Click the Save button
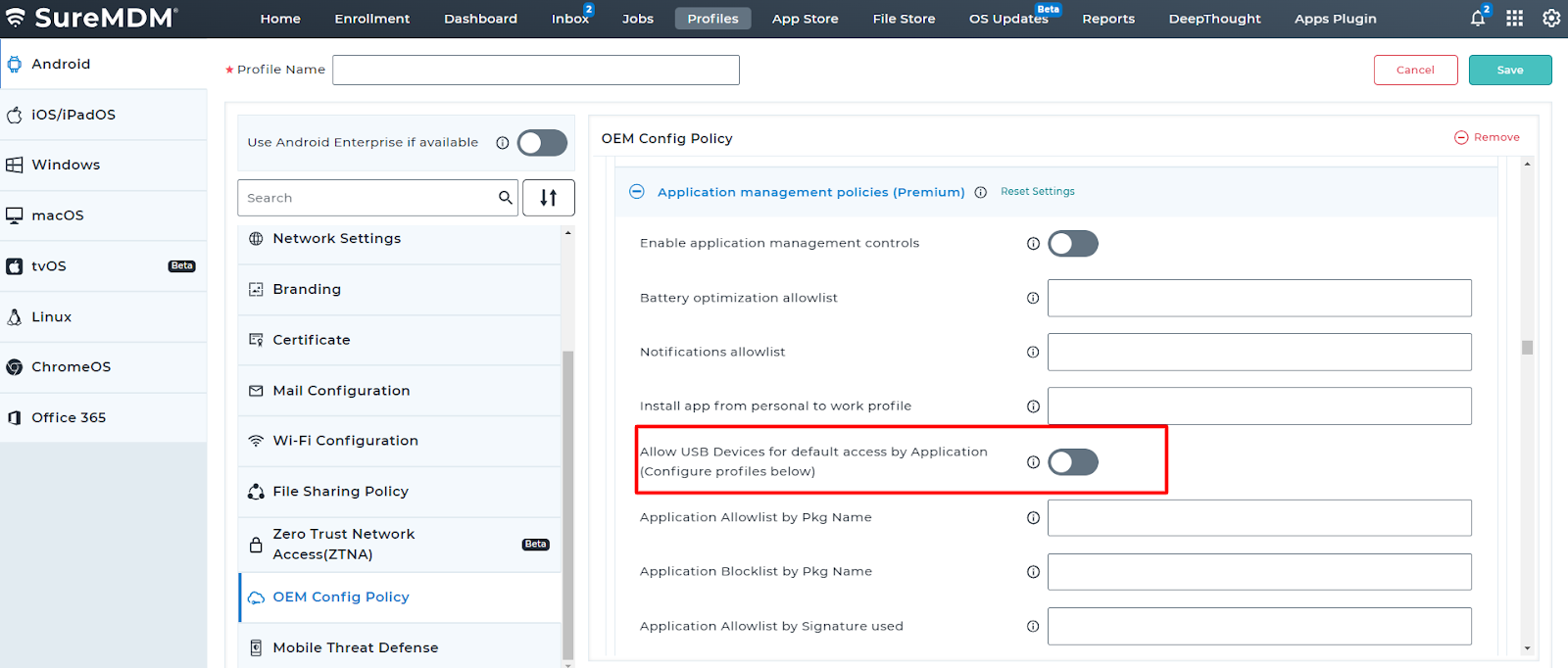The width and height of the screenshot is (1568, 668). point(1510,70)
